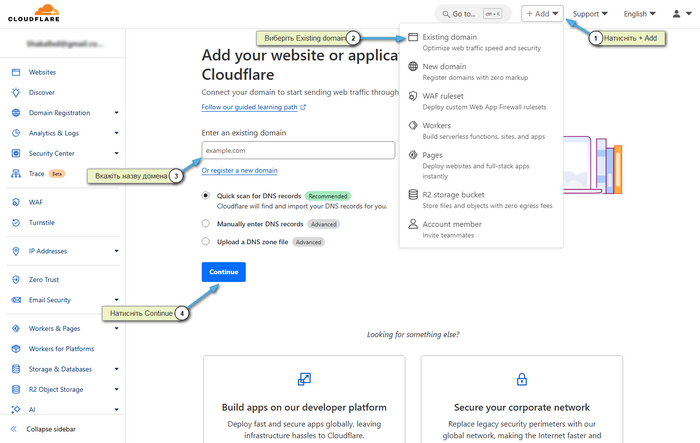Image resolution: width=700 pixels, height=443 pixels.
Task: Expand the IP Addresses submenu arrow
Action: click(117, 251)
